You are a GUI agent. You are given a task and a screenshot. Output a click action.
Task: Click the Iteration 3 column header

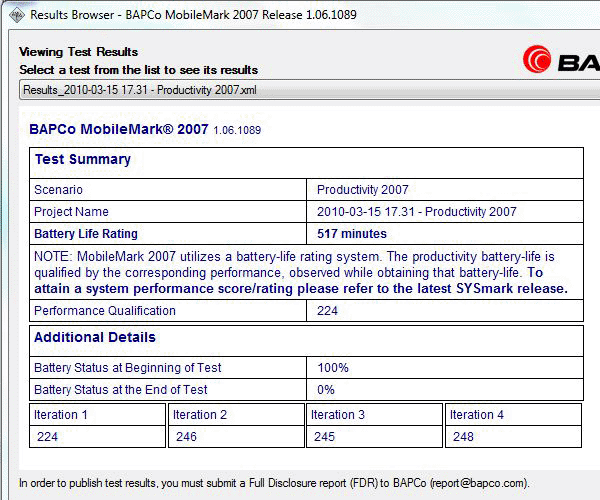tap(338, 415)
